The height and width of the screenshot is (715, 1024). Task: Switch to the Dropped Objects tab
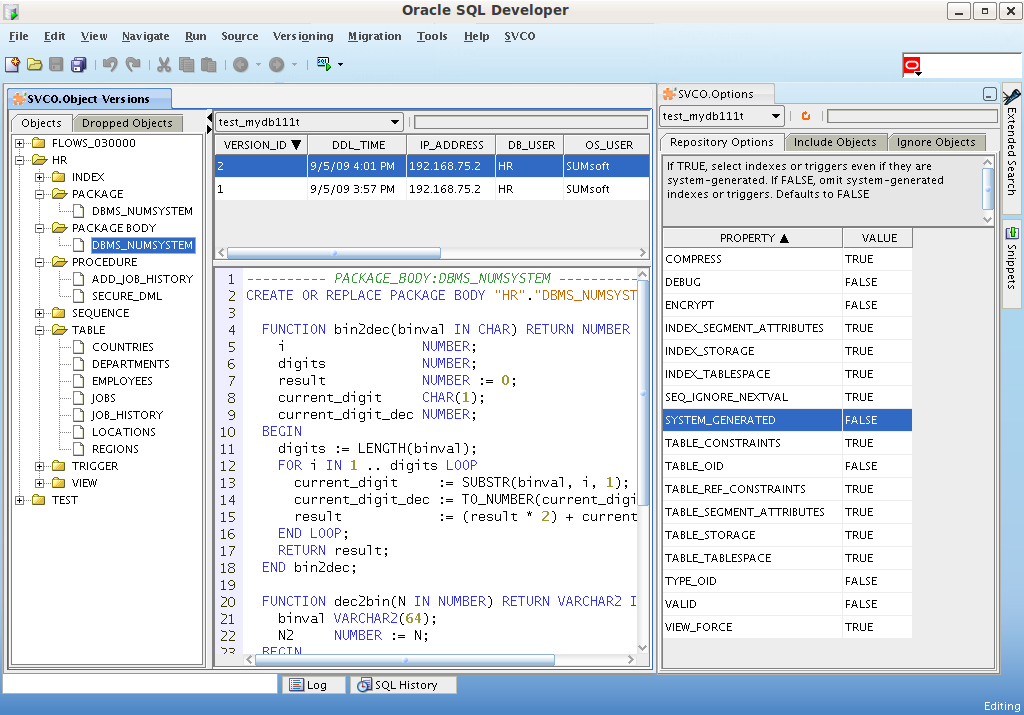click(127, 123)
